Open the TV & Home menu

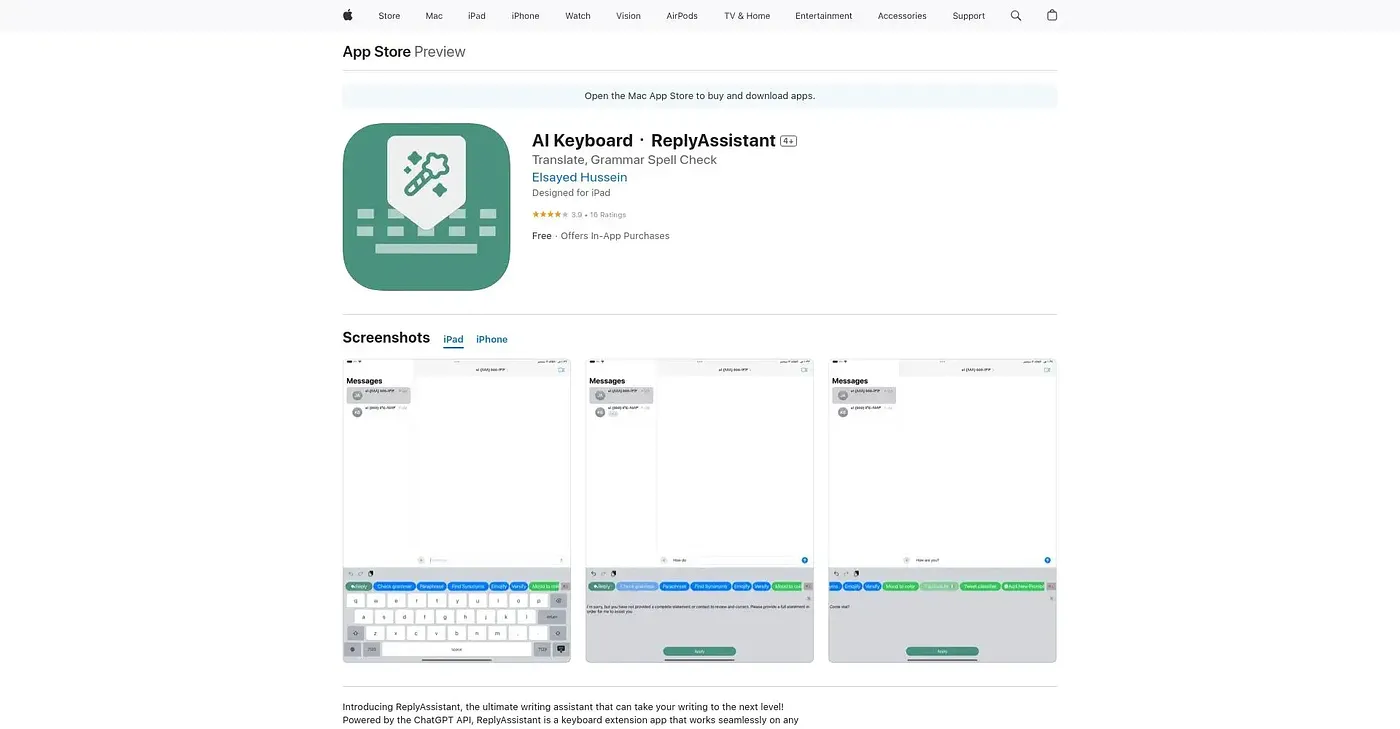[x=747, y=16]
